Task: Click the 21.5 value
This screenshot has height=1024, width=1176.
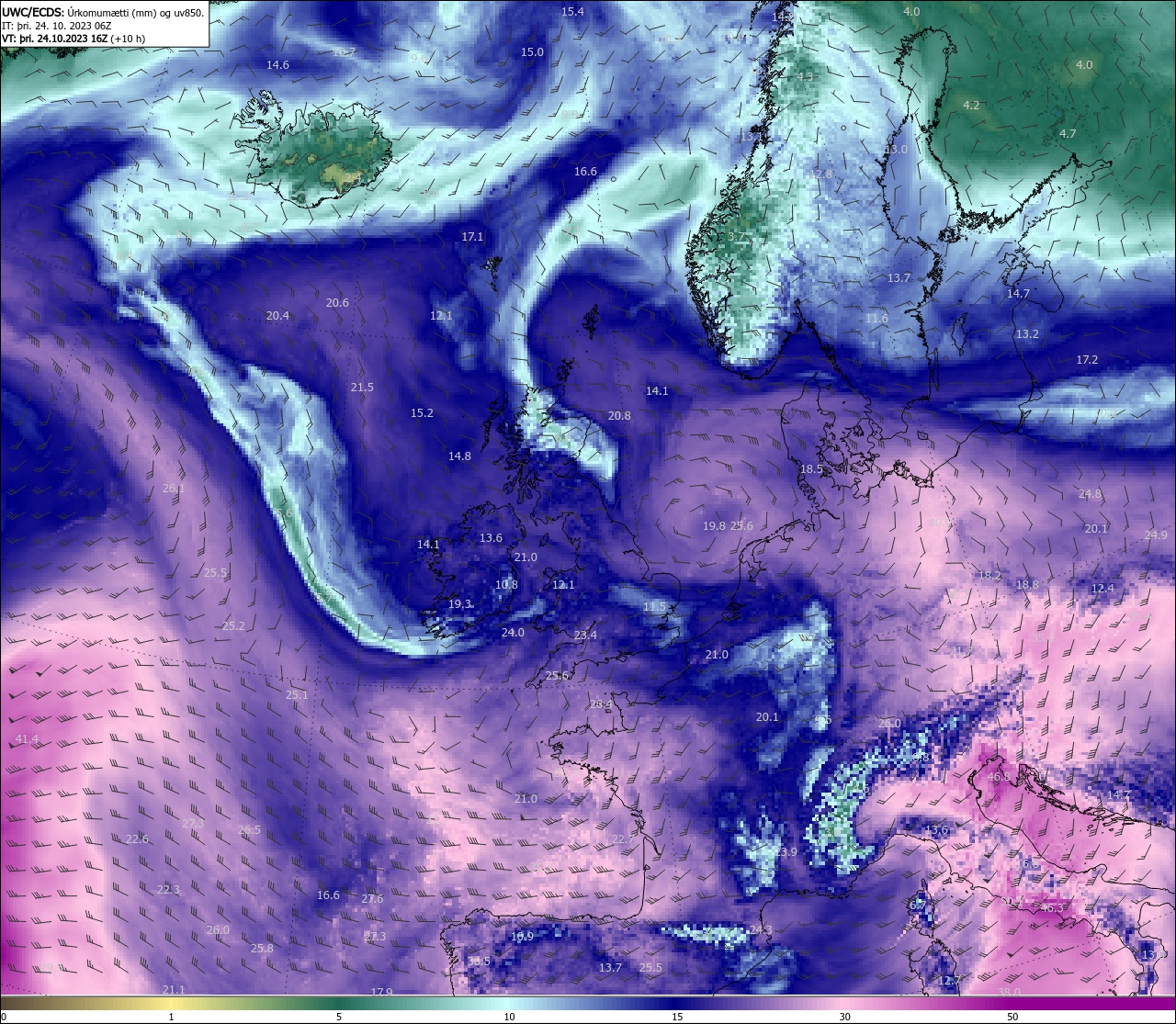Action: pyautogui.click(x=362, y=388)
